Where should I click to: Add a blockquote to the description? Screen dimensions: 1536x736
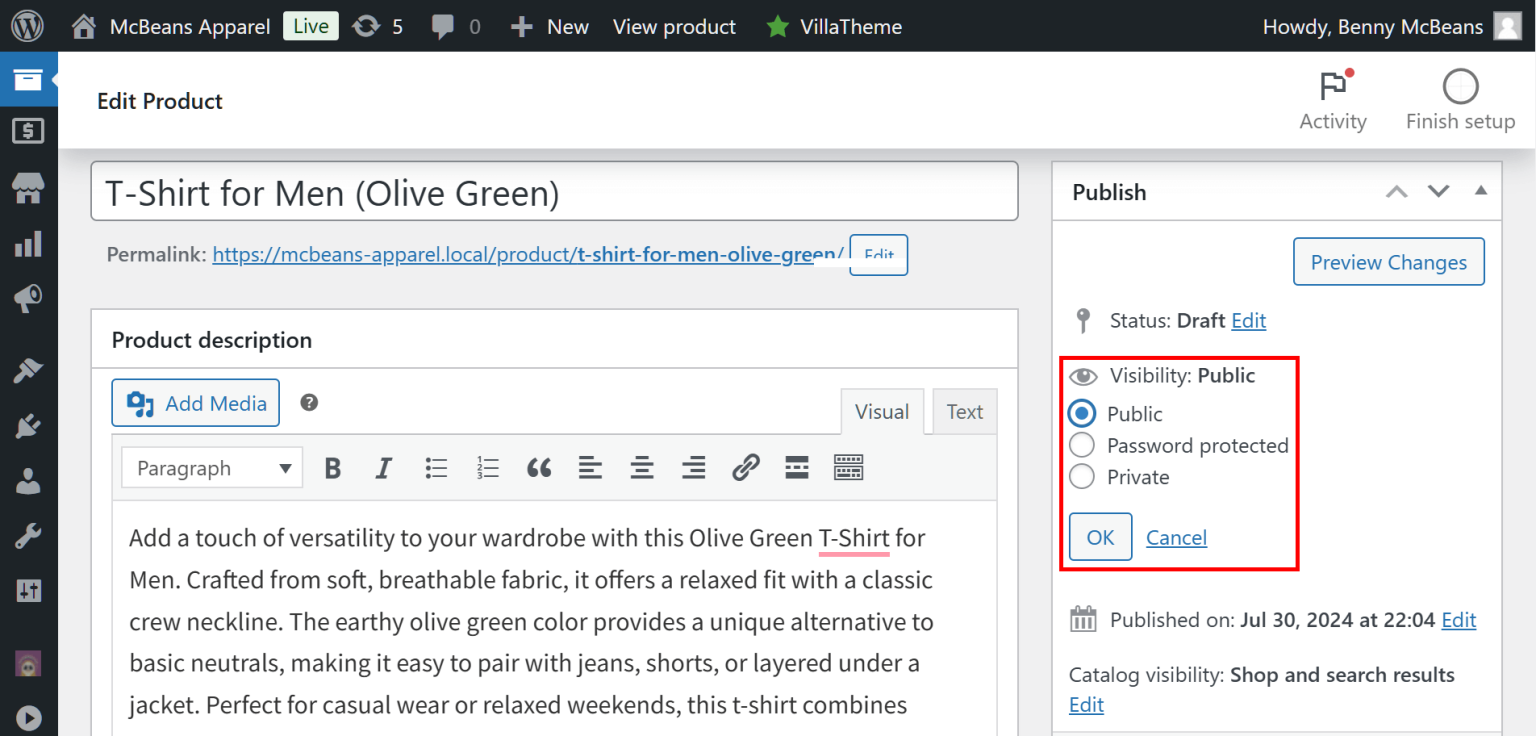[539, 467]
